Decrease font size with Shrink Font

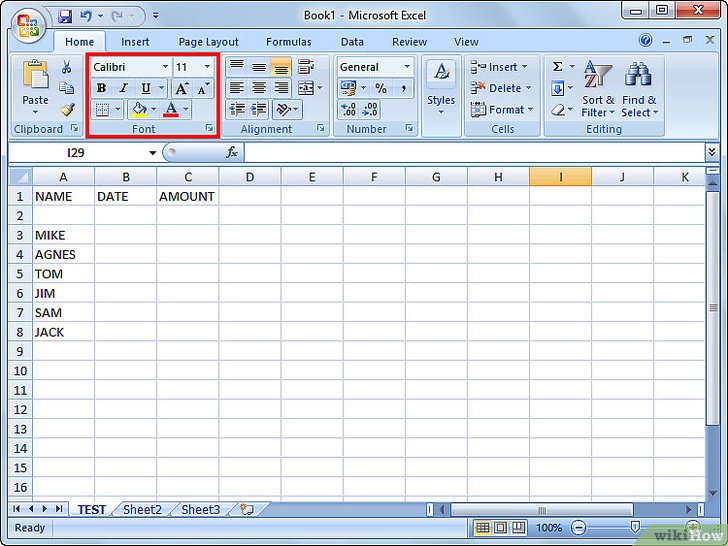203,88
